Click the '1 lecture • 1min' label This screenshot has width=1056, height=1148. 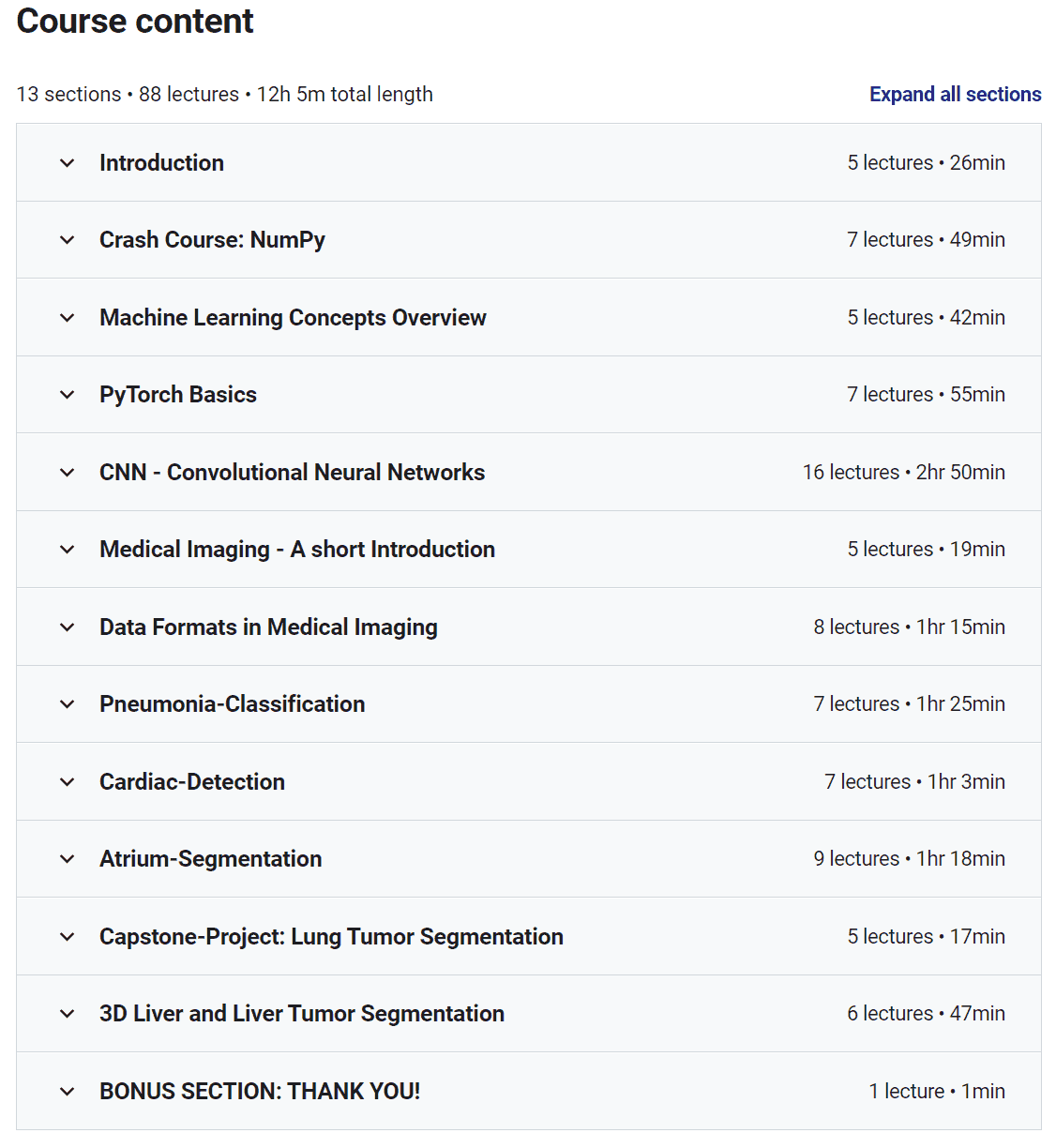[936, 1092]
